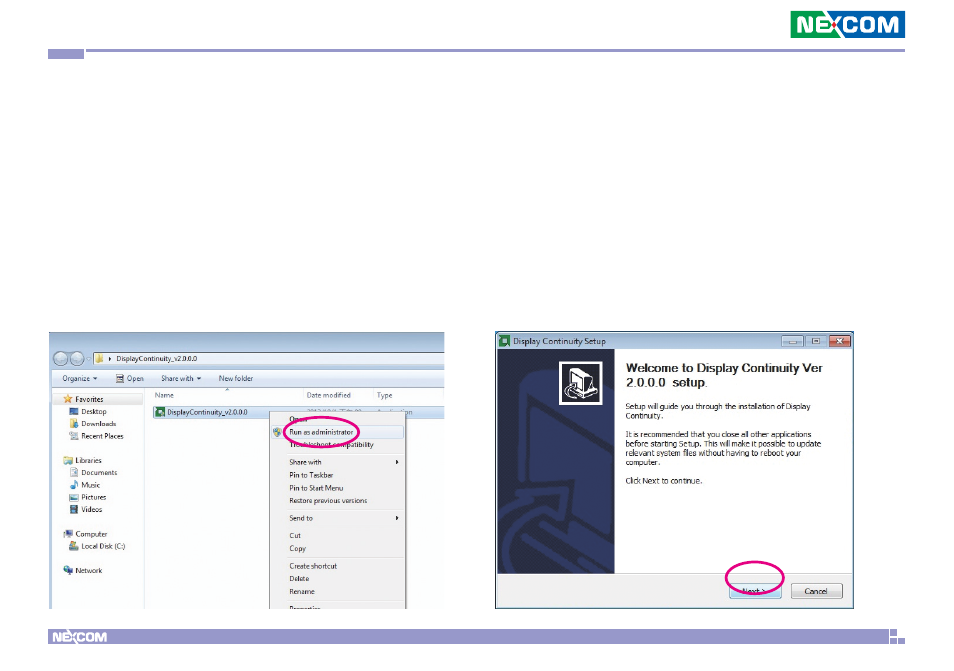Click the Libraries icon in the navigation pane
Viewport: 954px width, 671px height.
[x=68, y=461]
